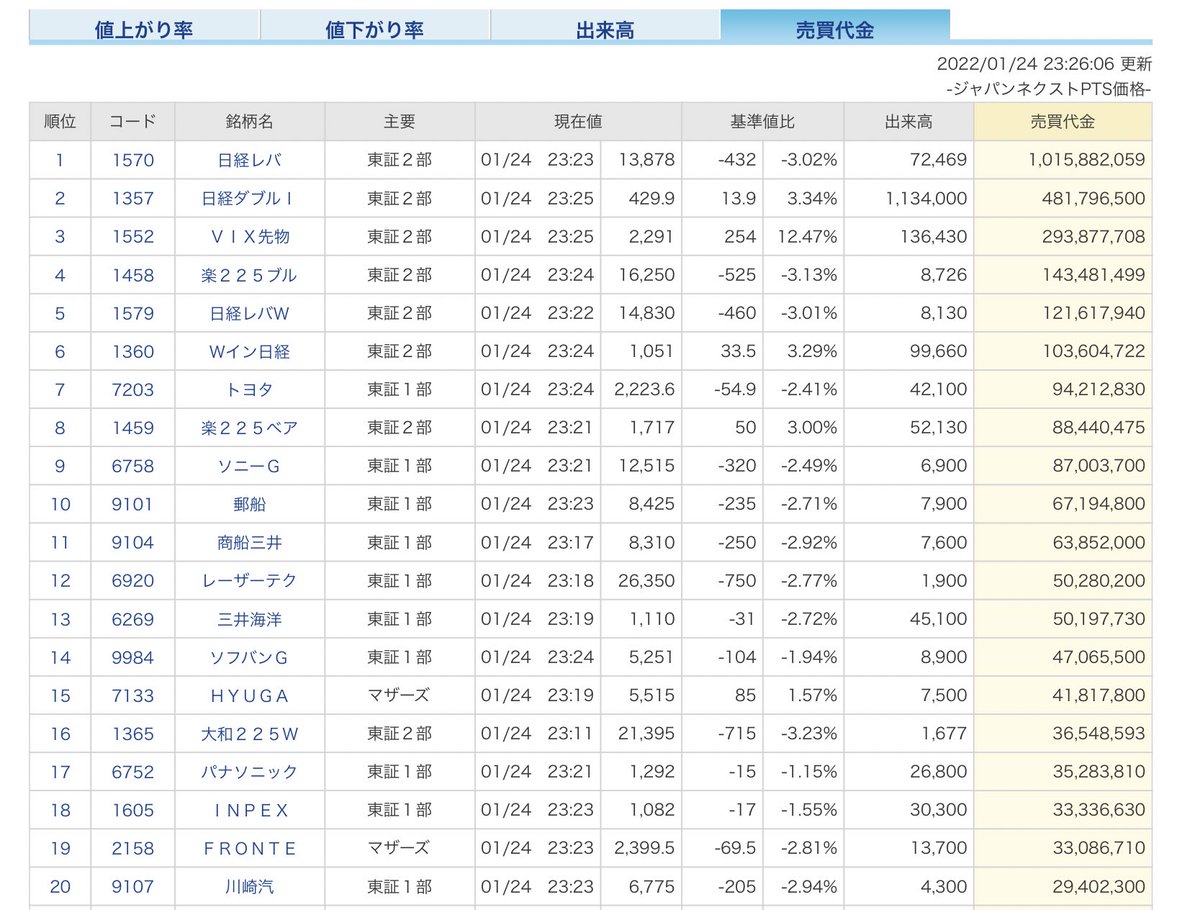This screenshot has width=1200, height=910.
Task: Open the Wイン日経 link
Action: (x=249, y=351)
